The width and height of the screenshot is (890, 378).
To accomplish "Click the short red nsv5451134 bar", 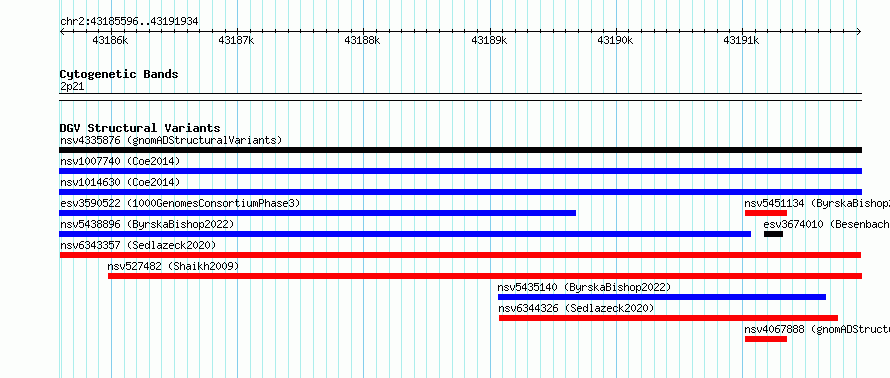I will tap(766, 213).
